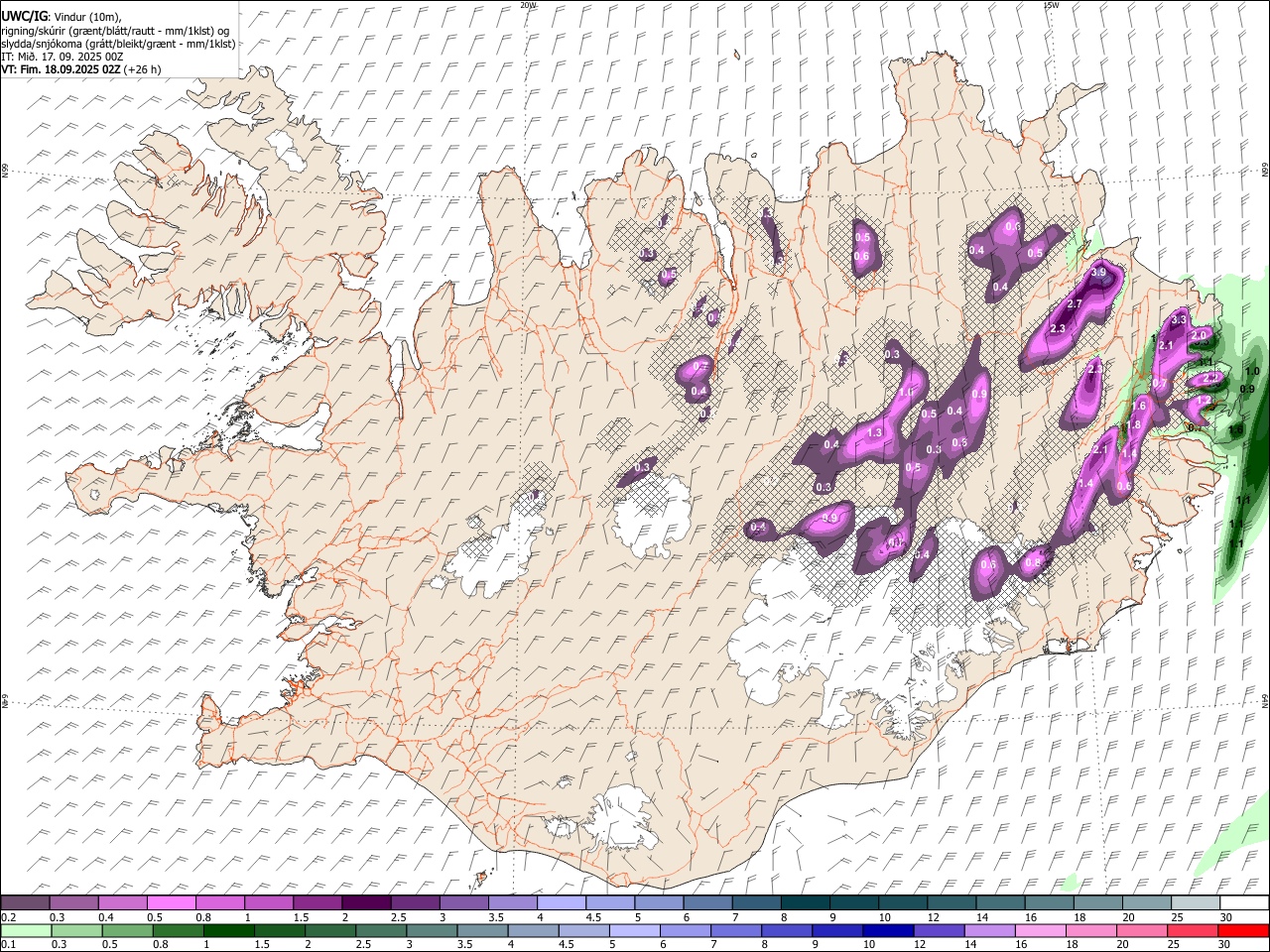Screen dimensions: 1270x952
Task: Click the 3.3 snowfall value on map
Action: (1179, 320)
